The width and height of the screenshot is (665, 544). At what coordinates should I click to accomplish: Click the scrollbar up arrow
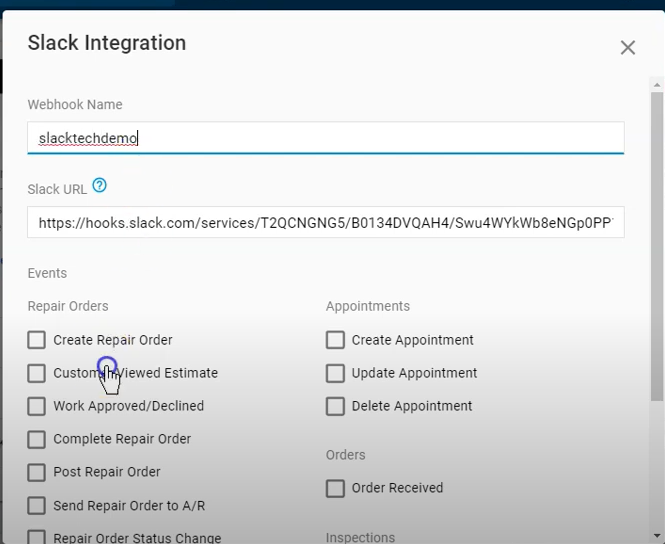pos(657,85)
